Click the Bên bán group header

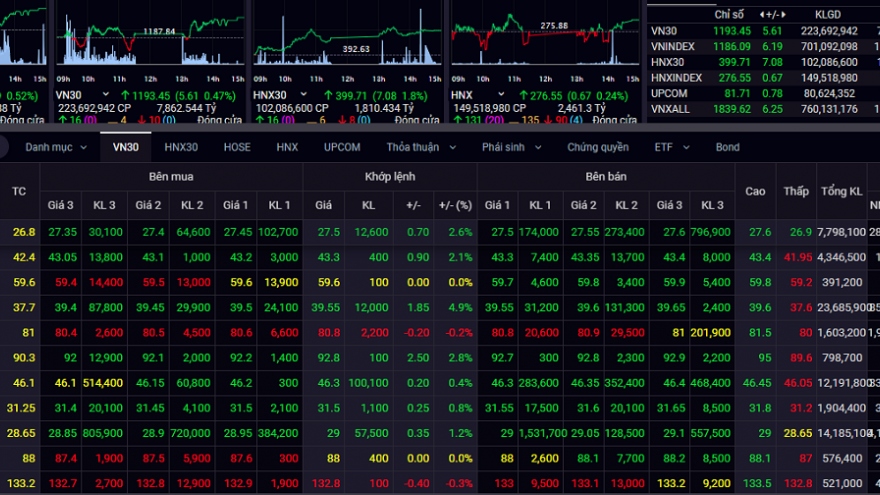tap(606, 177)
